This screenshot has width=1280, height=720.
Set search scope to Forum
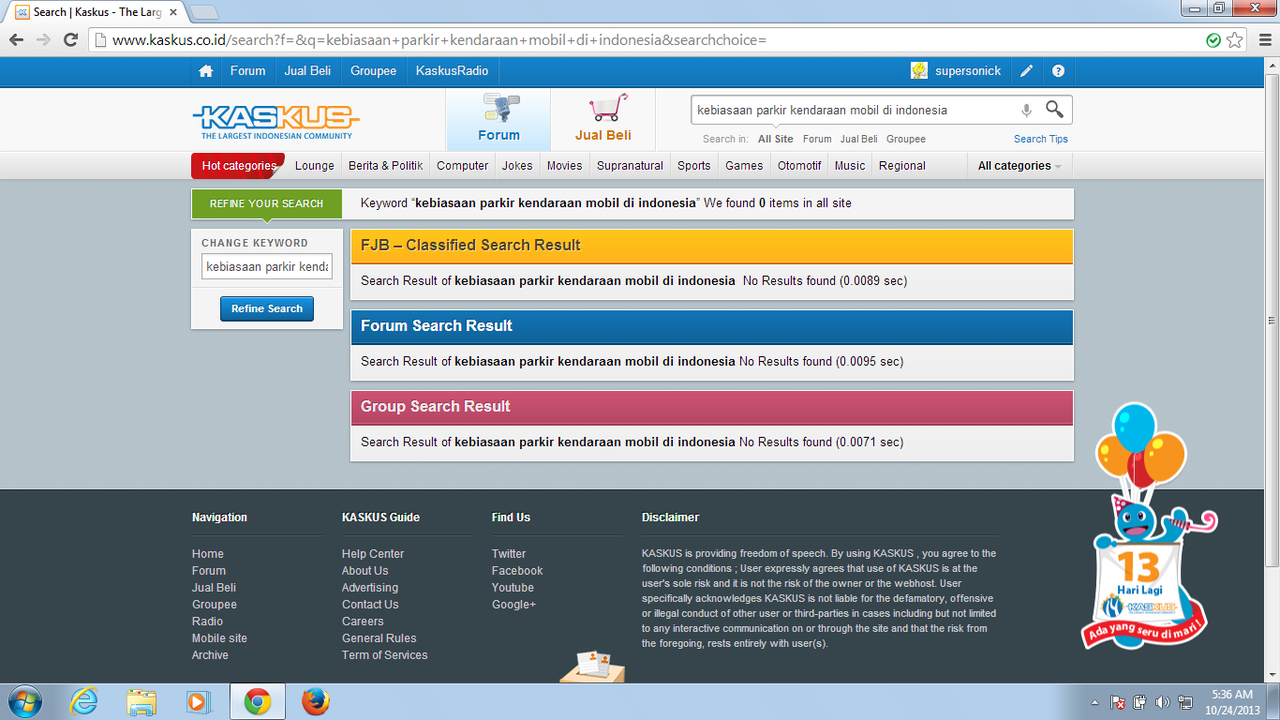point(817,139)
